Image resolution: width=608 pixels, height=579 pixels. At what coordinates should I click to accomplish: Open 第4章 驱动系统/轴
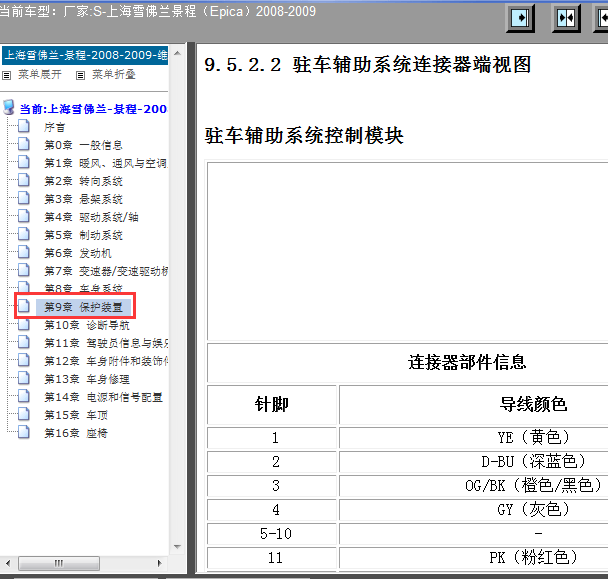pos(91,217)
